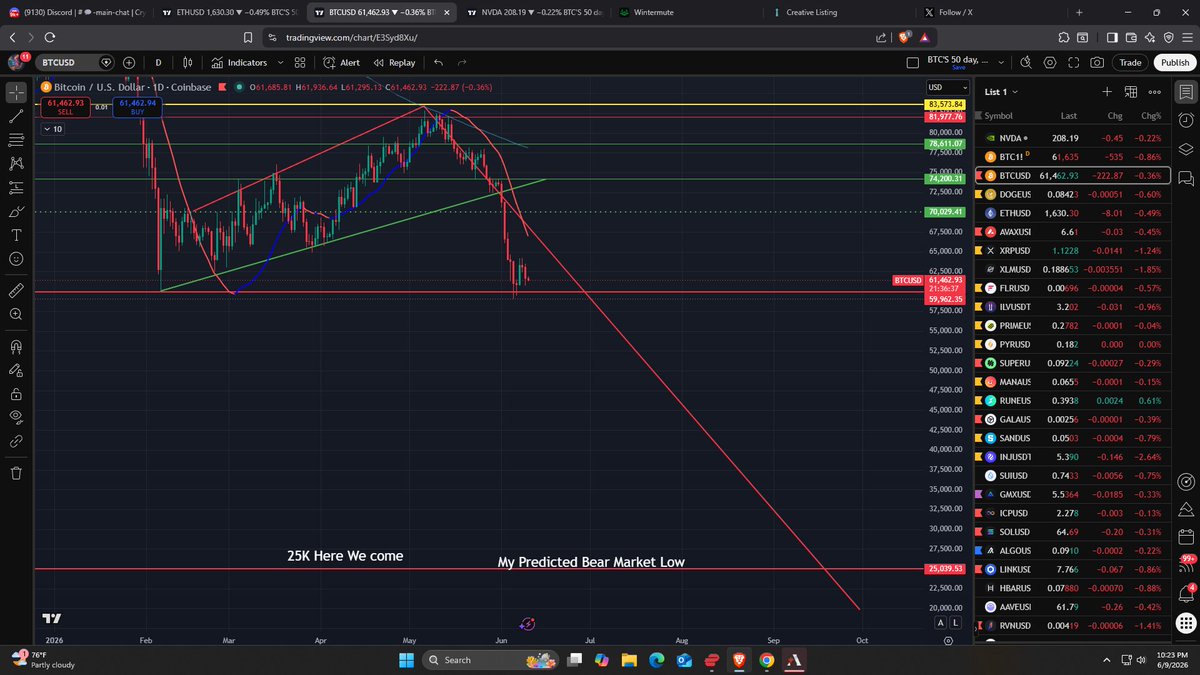This screenshot has width=1200, height=675.
Task: Collapse the indicator legend showing 10
Action: 53,129
